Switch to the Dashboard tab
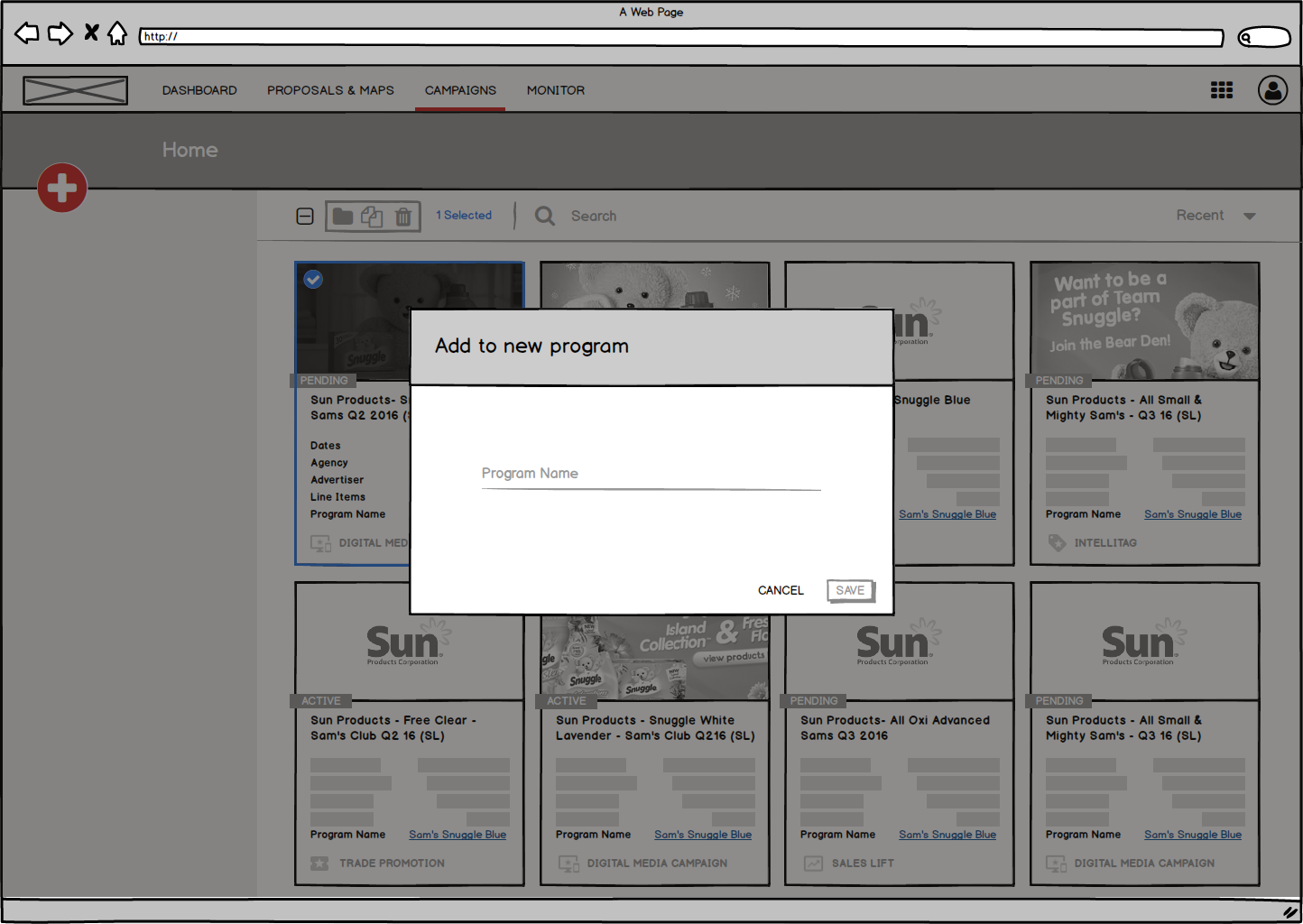The height and width of the screenshot is (924, 1303). 199,90
